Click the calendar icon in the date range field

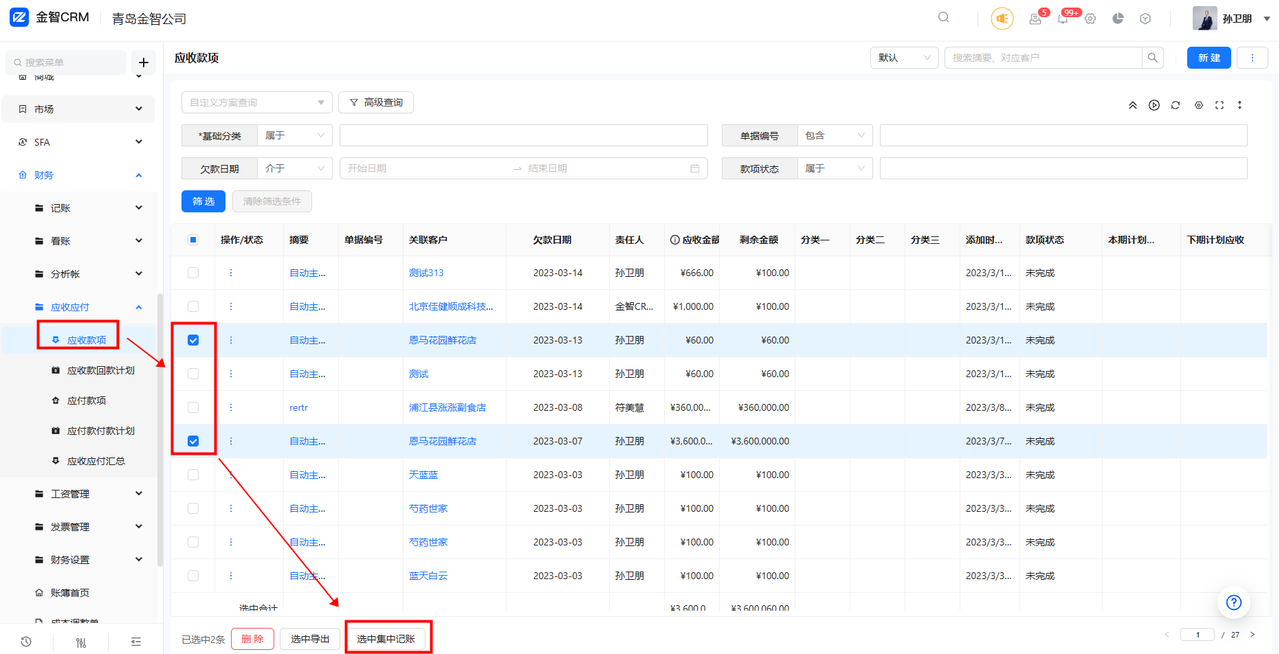coord(695,169)
